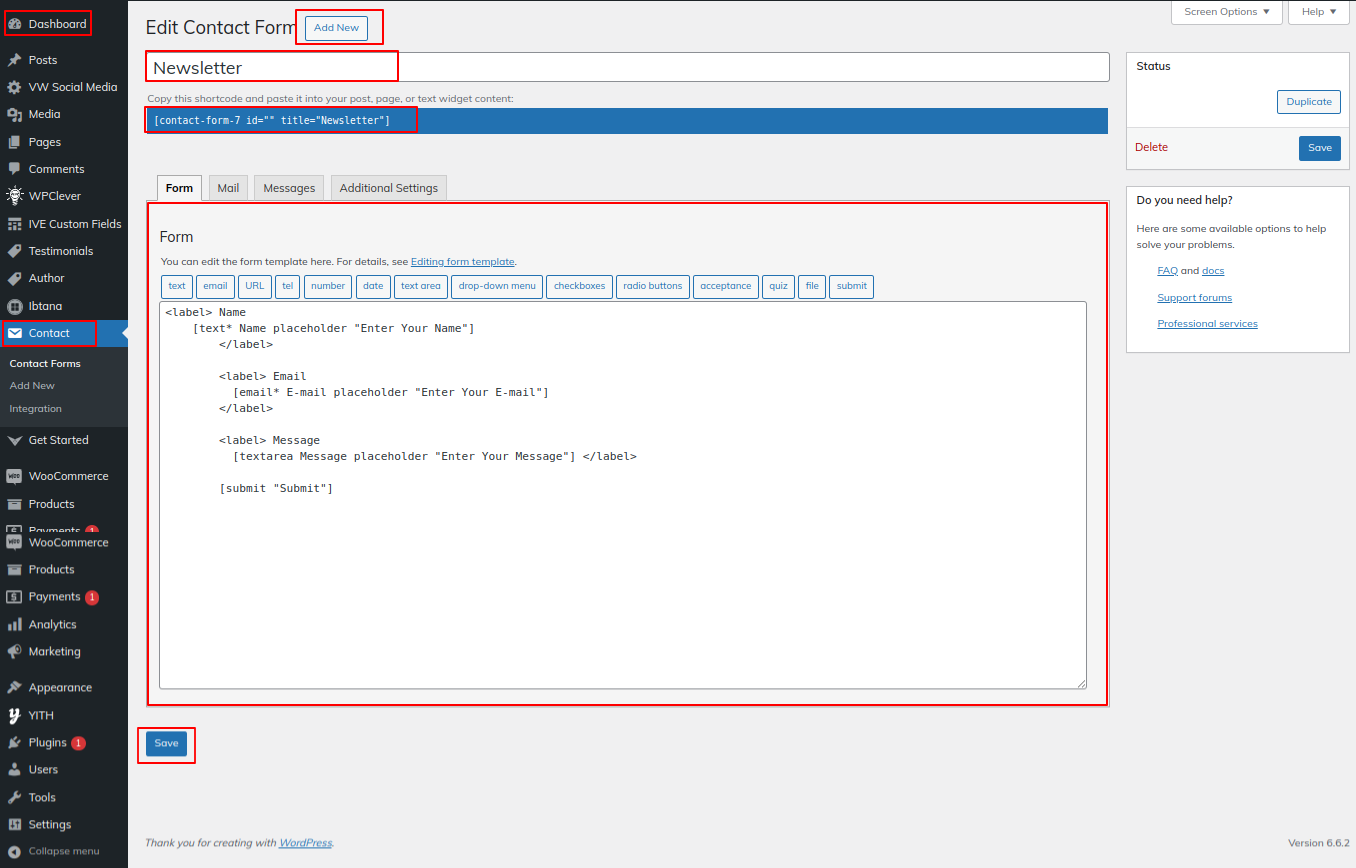Insert a radio buttons form tag
Image resolution: width=1356 pixels, height=868 pixels.
pyautogui.click(x=652, y=286)
